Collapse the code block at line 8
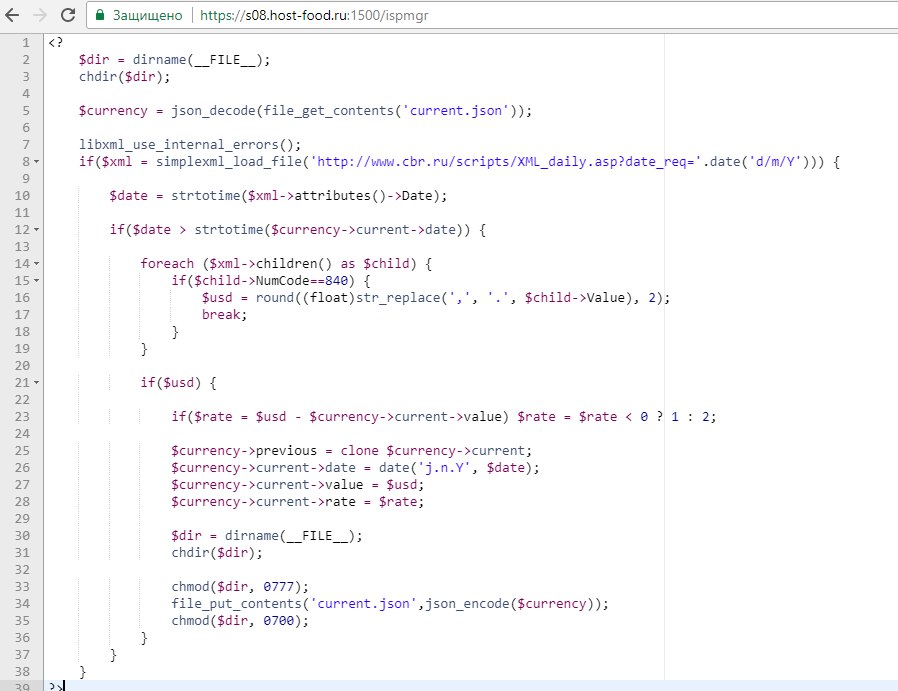 point(37,162)
